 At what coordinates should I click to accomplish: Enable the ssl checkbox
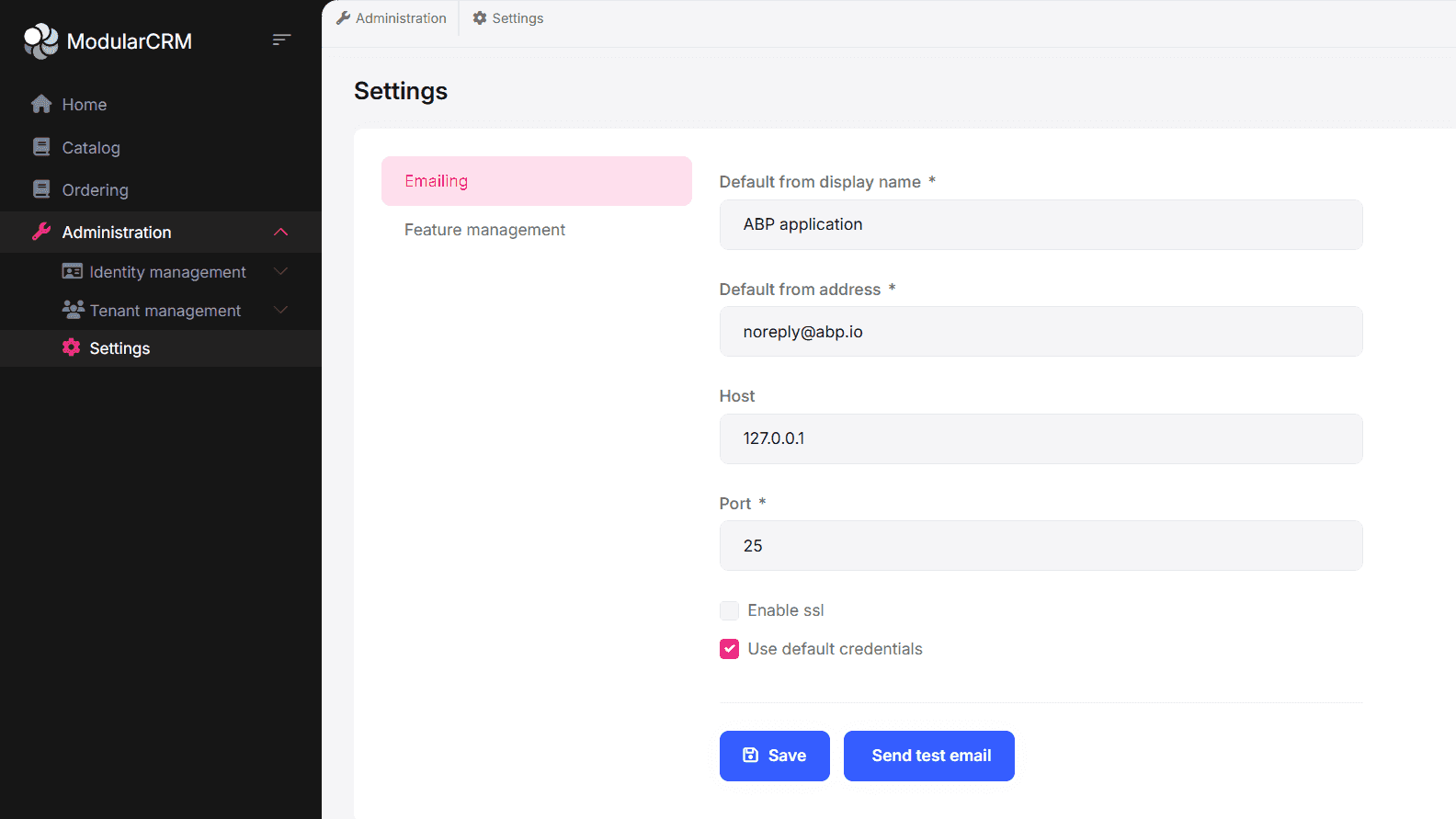coord(729,610)
